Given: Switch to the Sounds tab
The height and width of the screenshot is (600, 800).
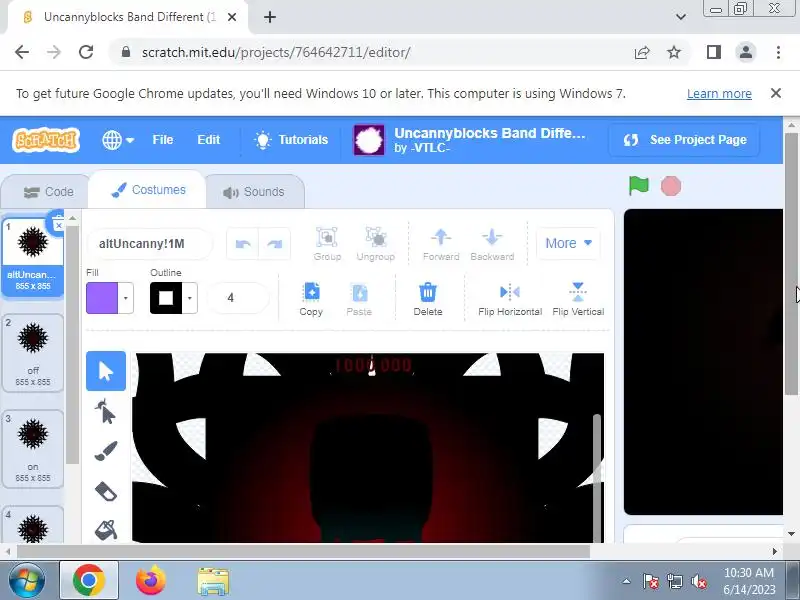Looking at the screenshot, I should [x=254, y=192].
